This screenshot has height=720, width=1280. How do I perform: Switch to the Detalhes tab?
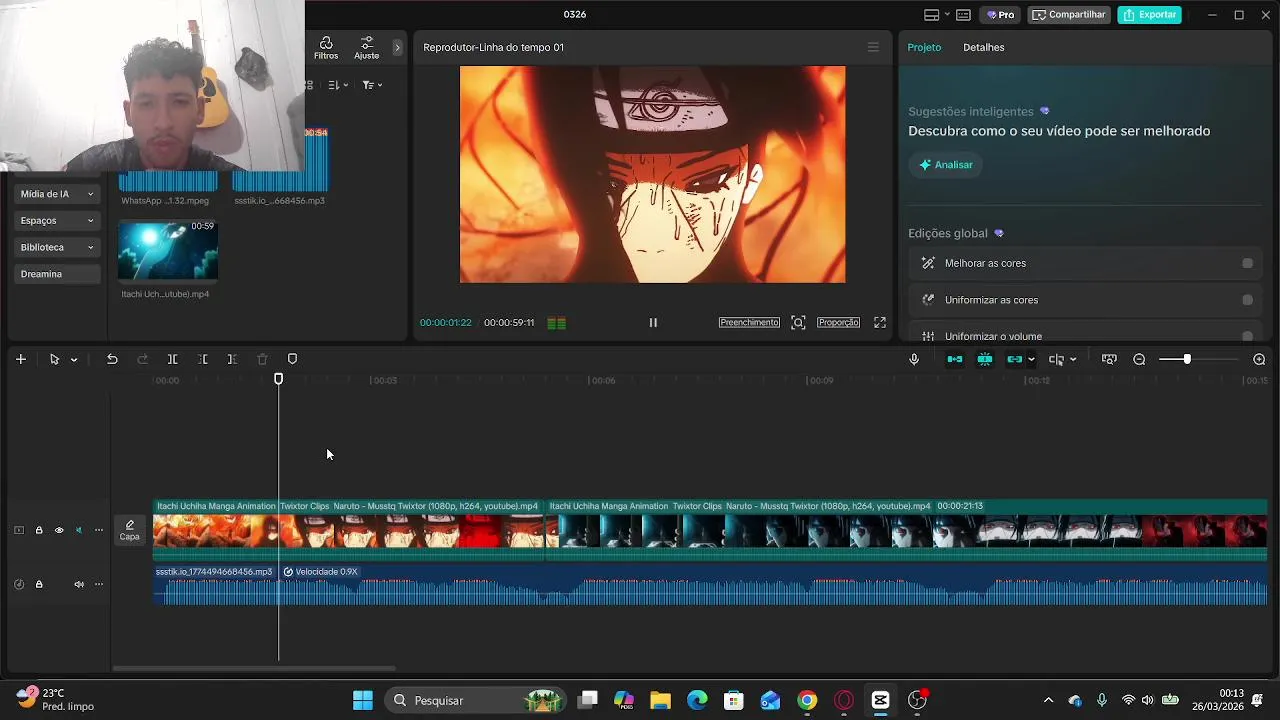[983, 47]
